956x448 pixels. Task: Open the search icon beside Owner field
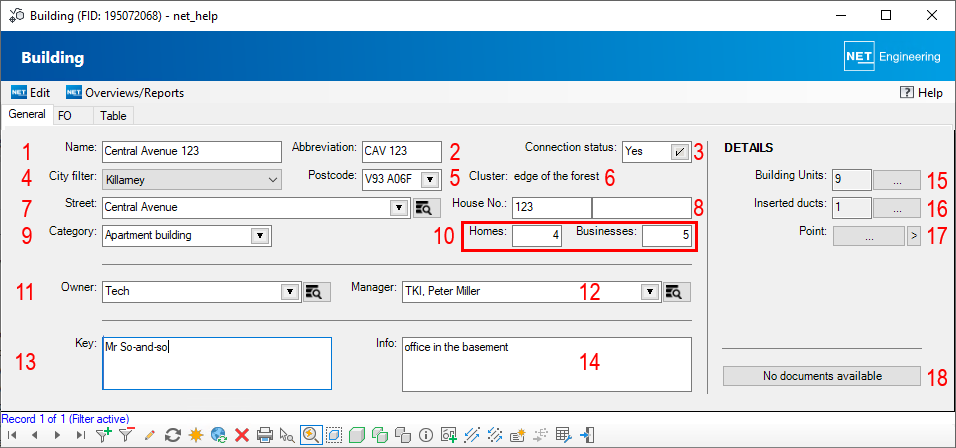pos(317,292)
